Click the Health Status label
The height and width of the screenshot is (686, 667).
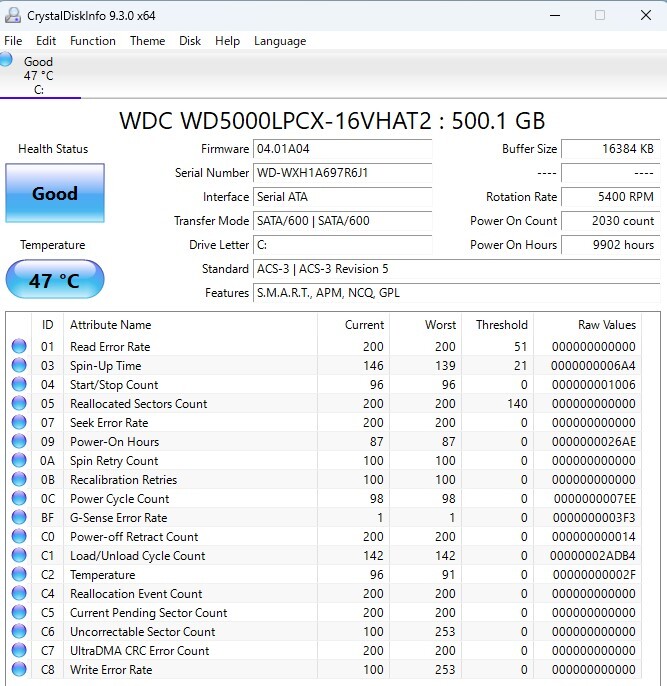[x=53, y=149]
